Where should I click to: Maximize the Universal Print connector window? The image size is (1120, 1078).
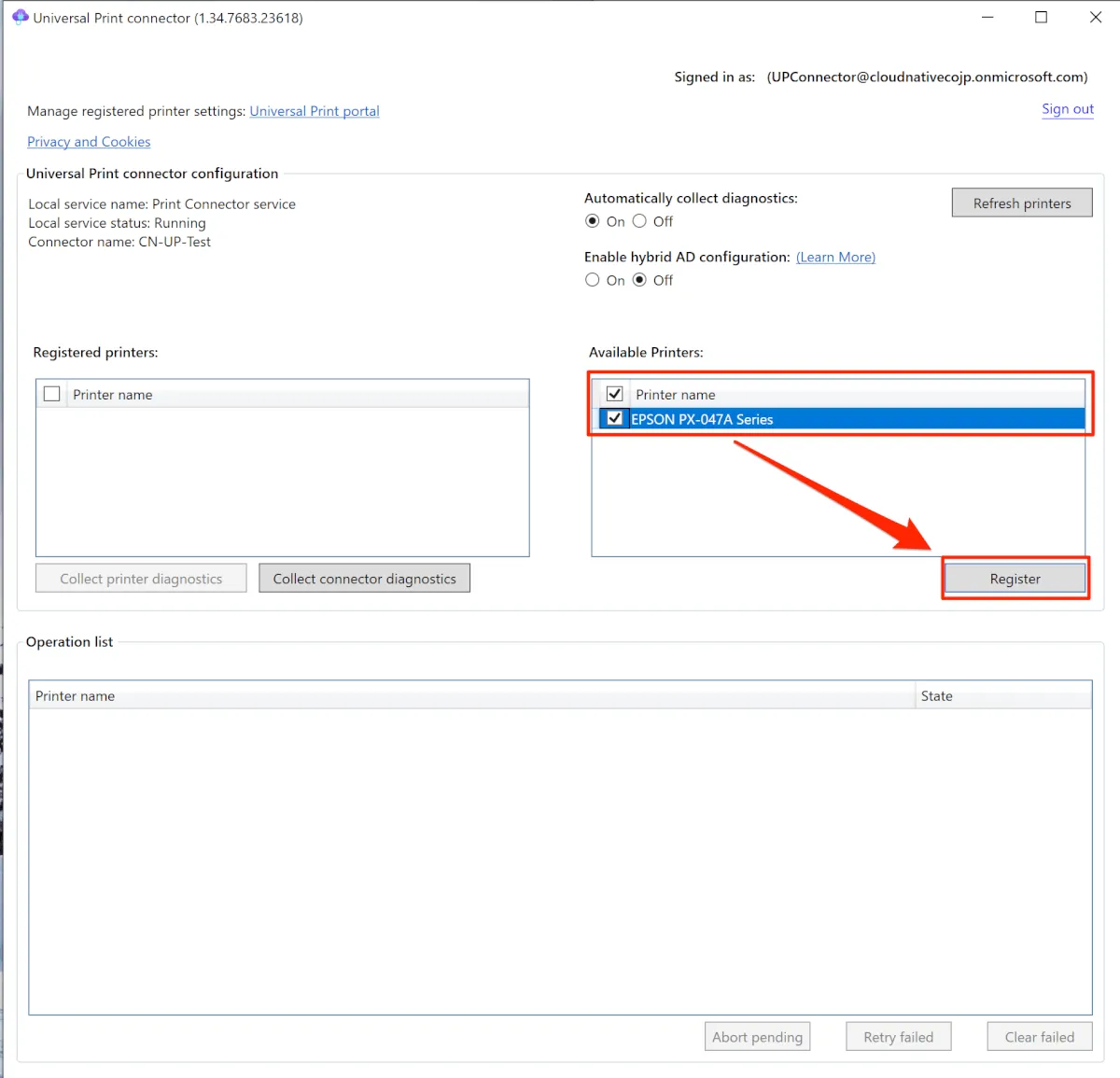click(1042, 17)
